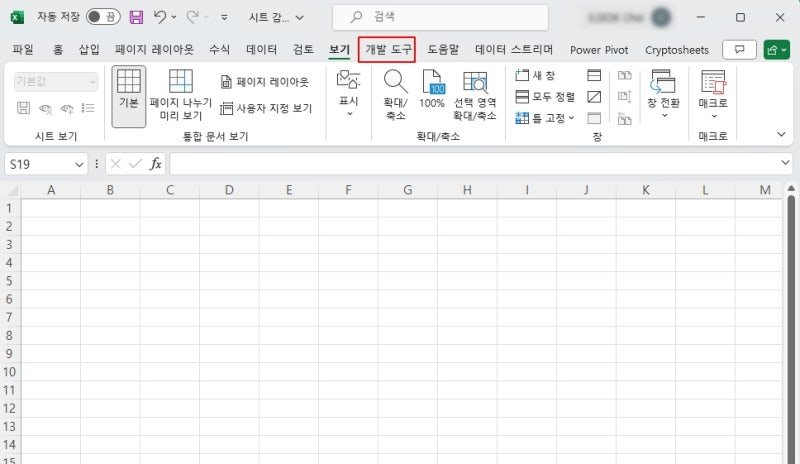Expand the 틀 고정 freeze panes dropdown
Screen dimensions: 800x464
pyautogui.click(x=545, y=118)
